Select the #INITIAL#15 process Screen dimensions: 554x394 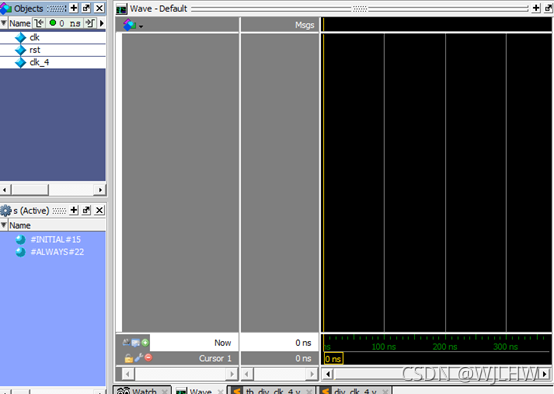coord(55,240)
